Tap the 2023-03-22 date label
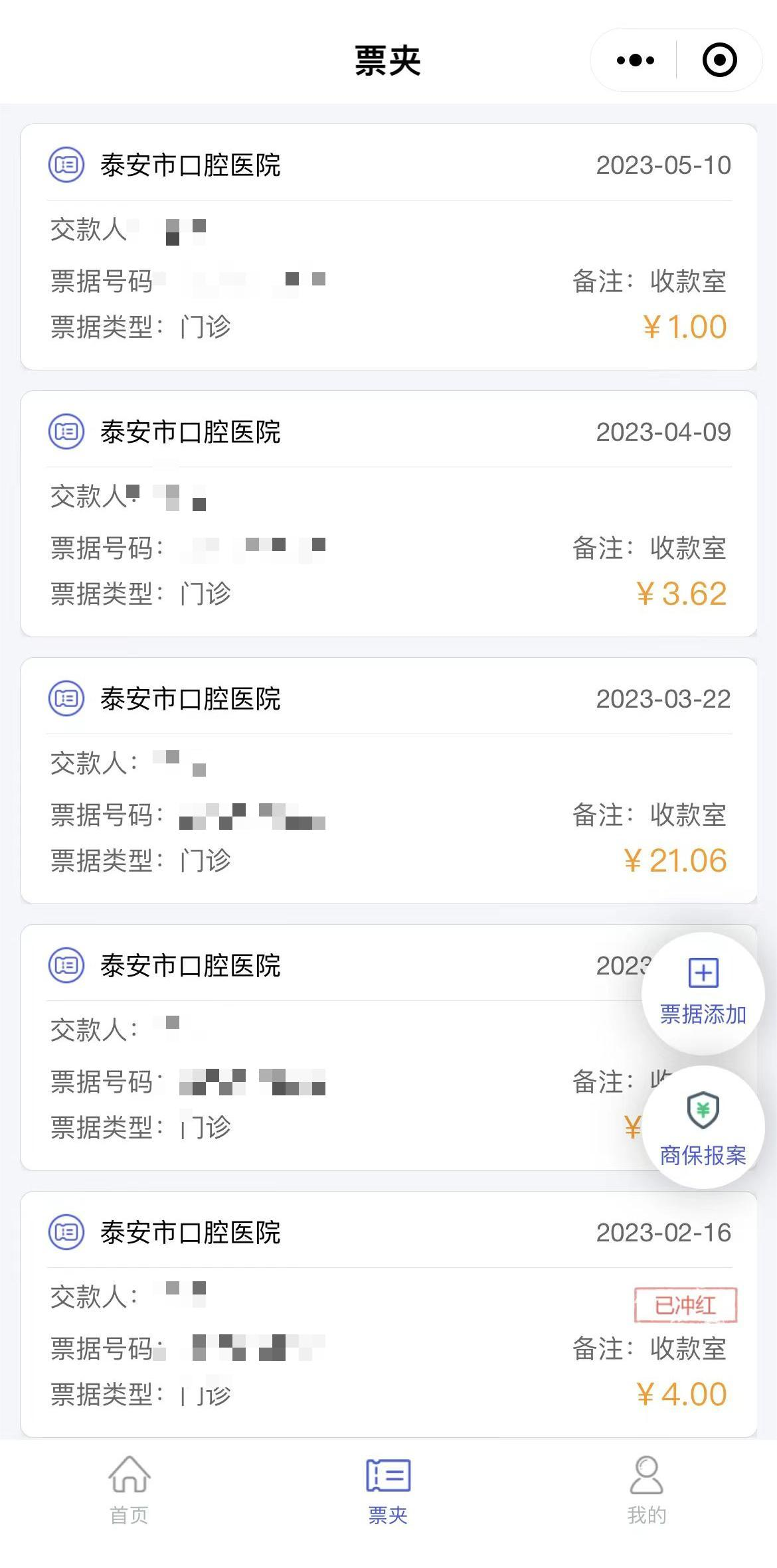The height and width of the screenshot is (1568, 777). [x=663, y=699]
